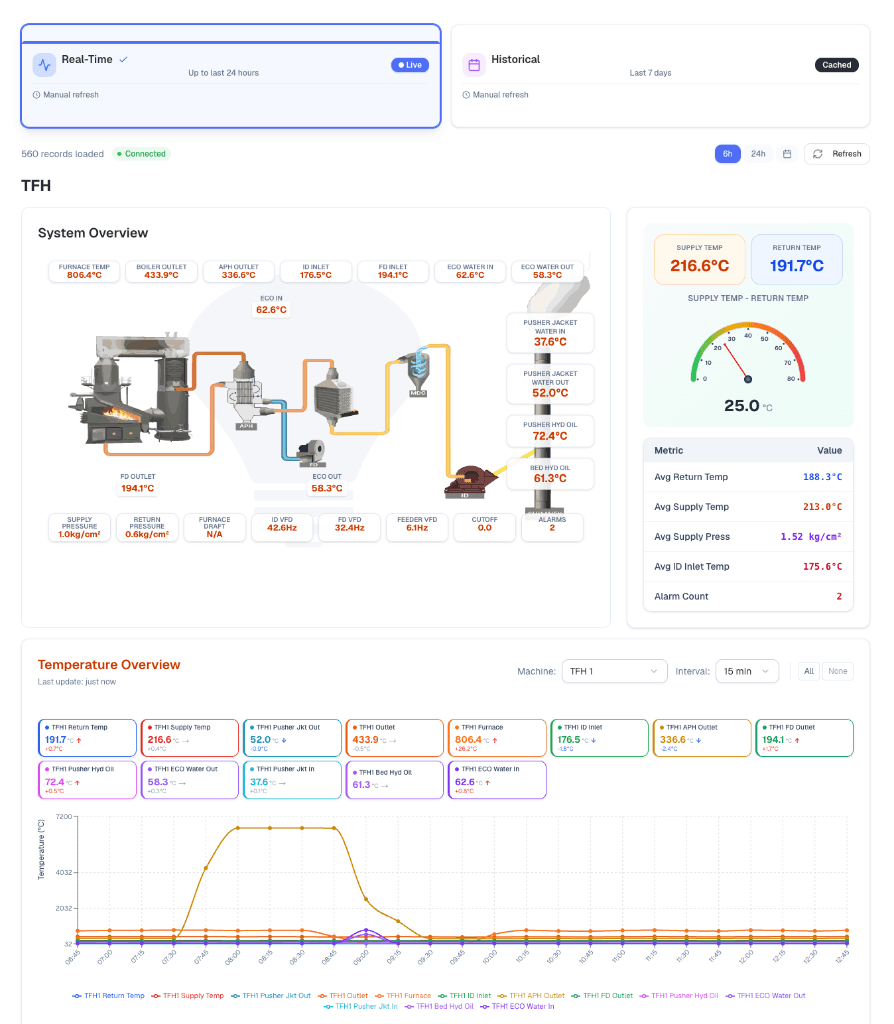
Task: Click the Historical calendar icon
Action: pos(474,65)
